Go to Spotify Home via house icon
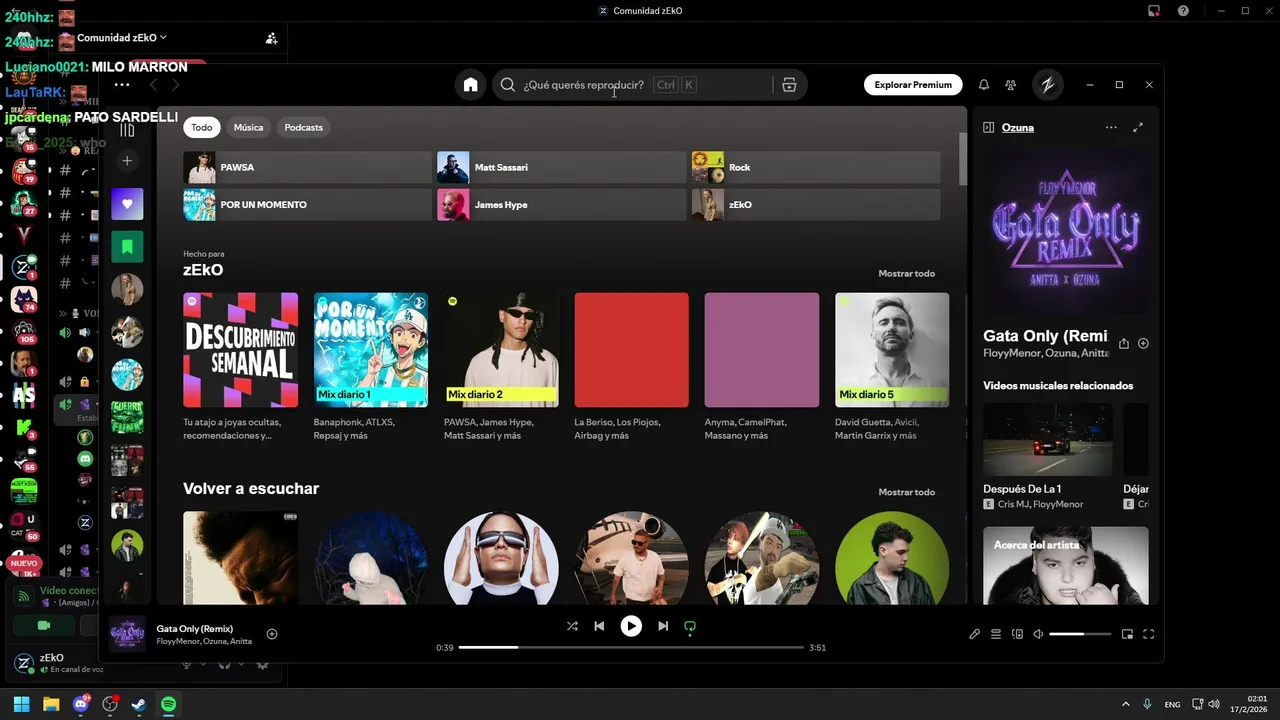Screen dimensions: 1280x720 [470, 85]
